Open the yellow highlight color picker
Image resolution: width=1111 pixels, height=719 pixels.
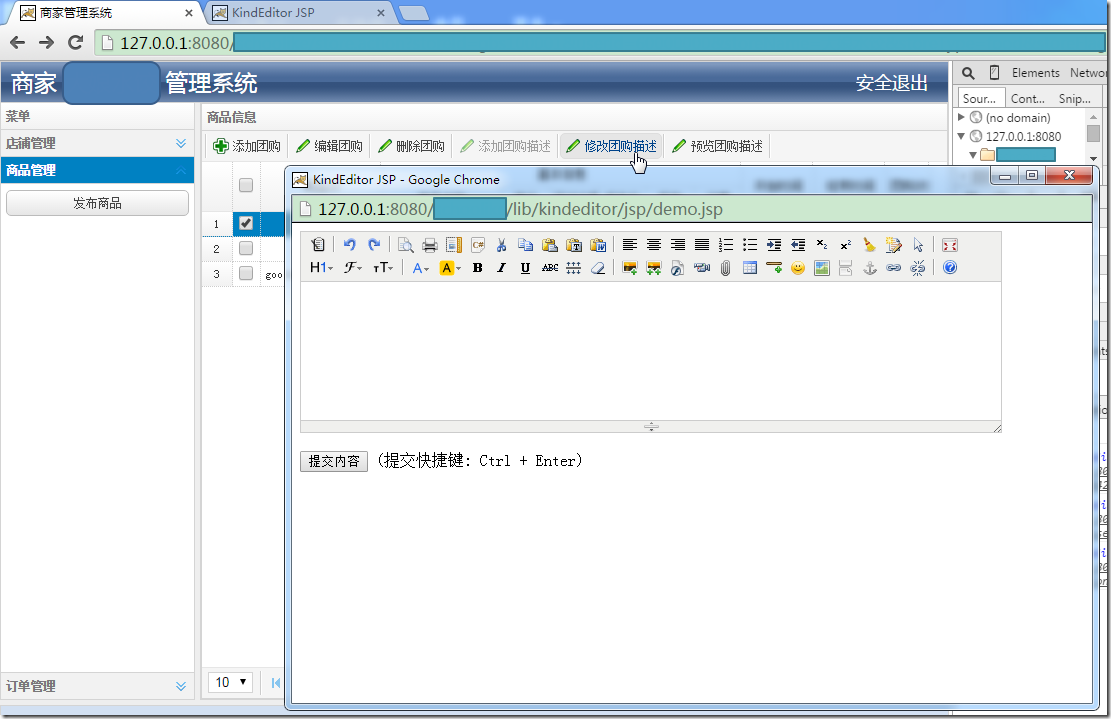coord(450,268)
